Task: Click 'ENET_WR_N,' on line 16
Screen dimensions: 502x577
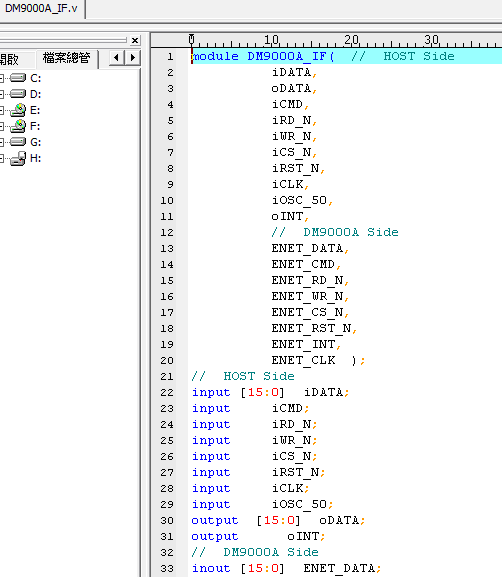Action: (x=310, y=297)
